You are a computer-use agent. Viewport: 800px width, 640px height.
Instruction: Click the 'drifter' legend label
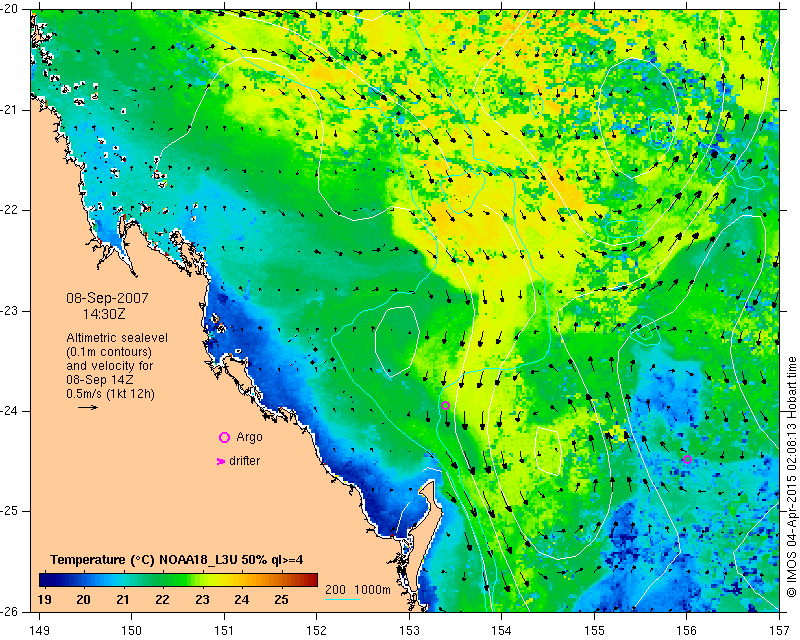(x=244, y=461)
